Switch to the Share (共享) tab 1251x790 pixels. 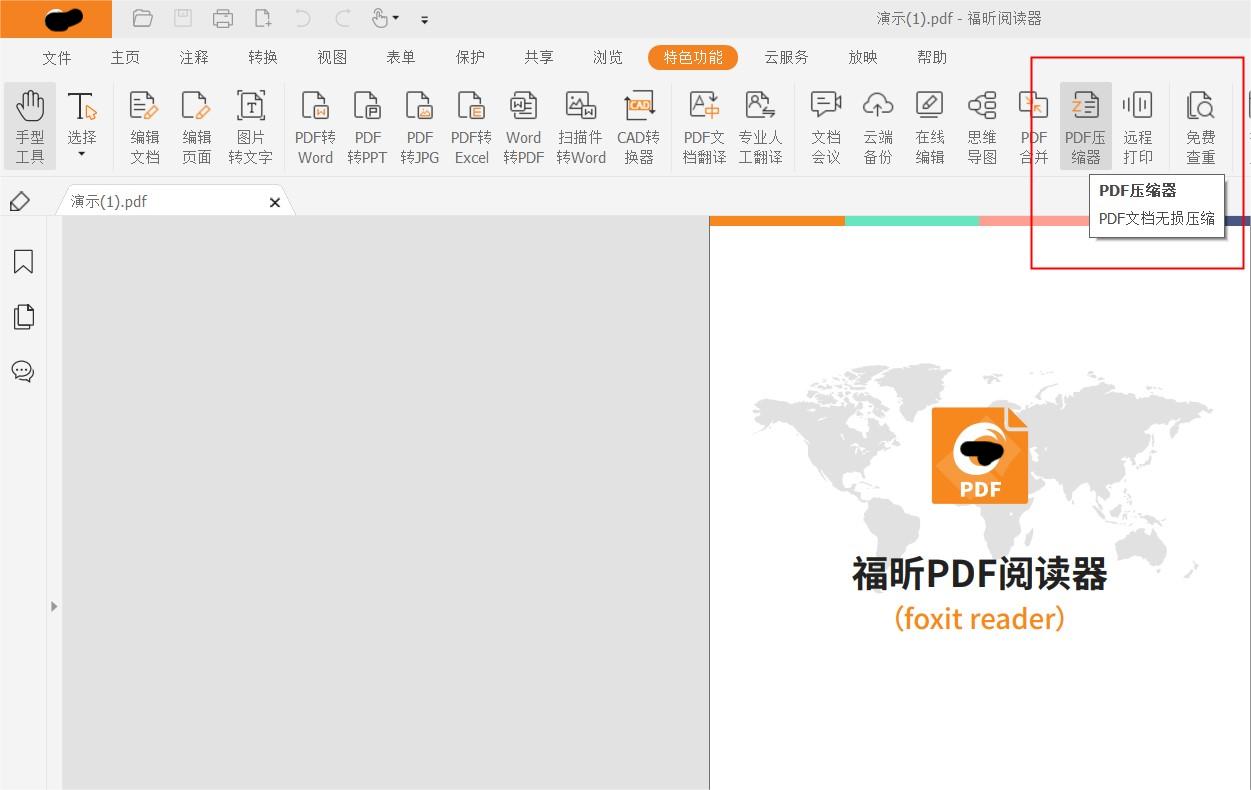[x=539, y=57]
